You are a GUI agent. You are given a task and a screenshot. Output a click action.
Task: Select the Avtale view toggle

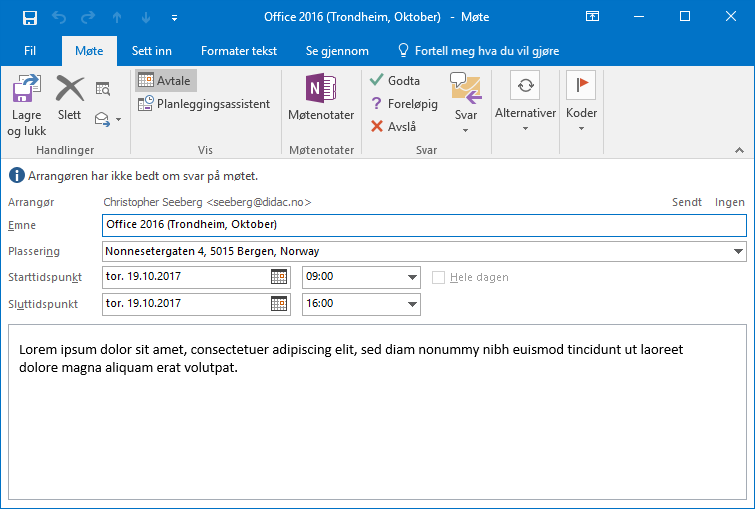(x=165, y=81)
